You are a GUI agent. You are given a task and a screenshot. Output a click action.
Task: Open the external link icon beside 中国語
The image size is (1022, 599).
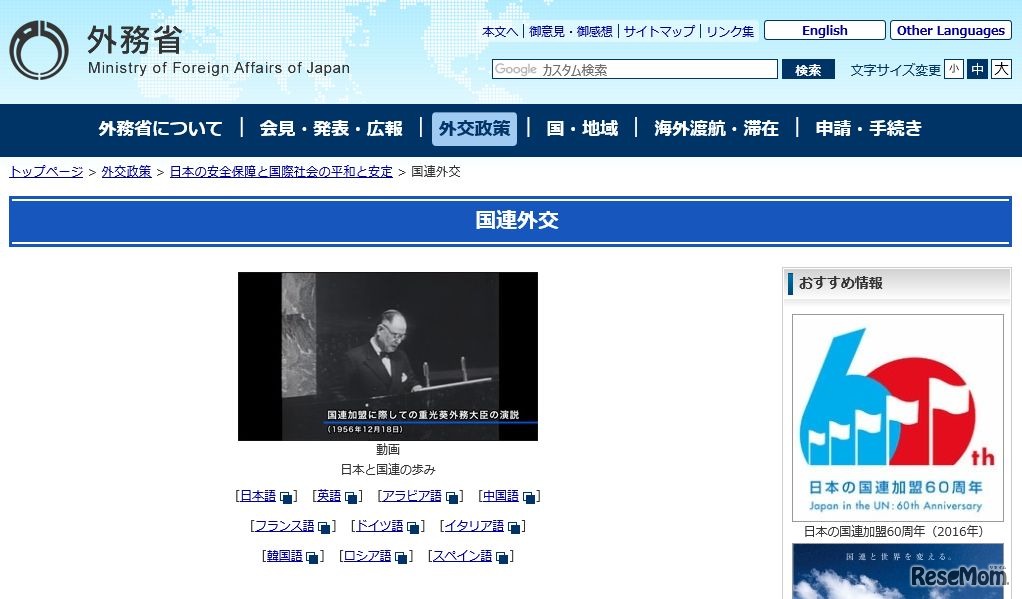[529, 495]
